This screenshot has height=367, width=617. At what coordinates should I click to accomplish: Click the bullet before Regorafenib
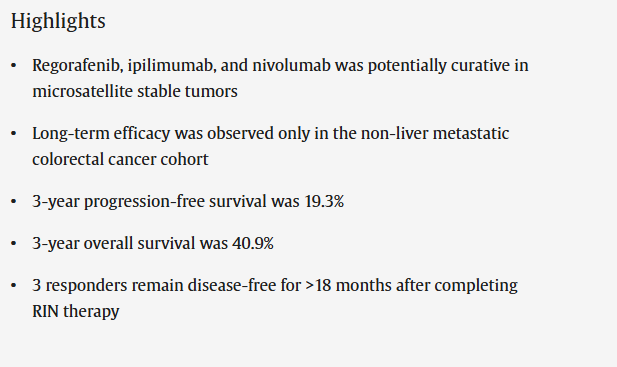[x=14, y=65]
